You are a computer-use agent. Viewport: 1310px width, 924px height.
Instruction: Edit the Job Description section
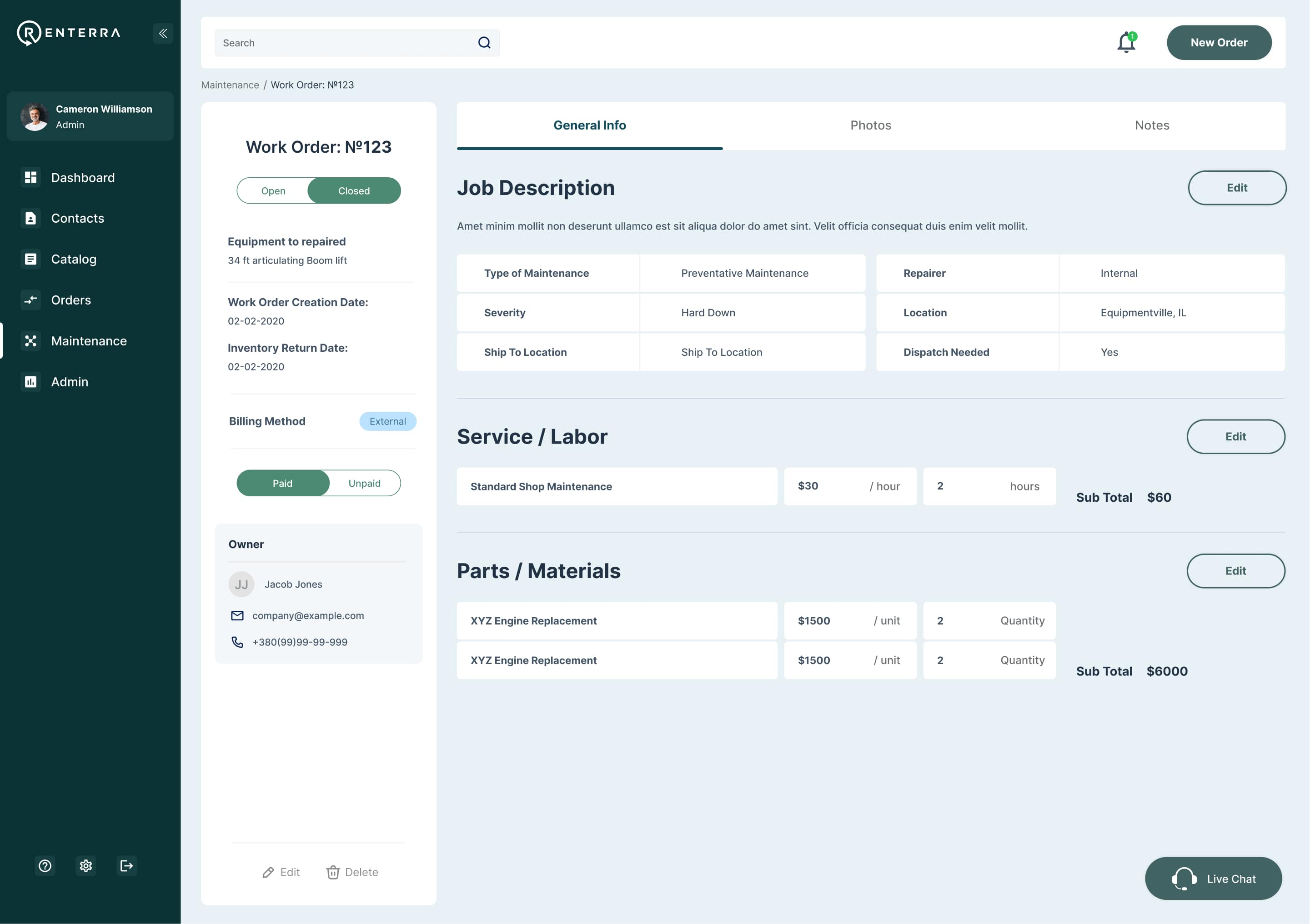coord(1237,188)
